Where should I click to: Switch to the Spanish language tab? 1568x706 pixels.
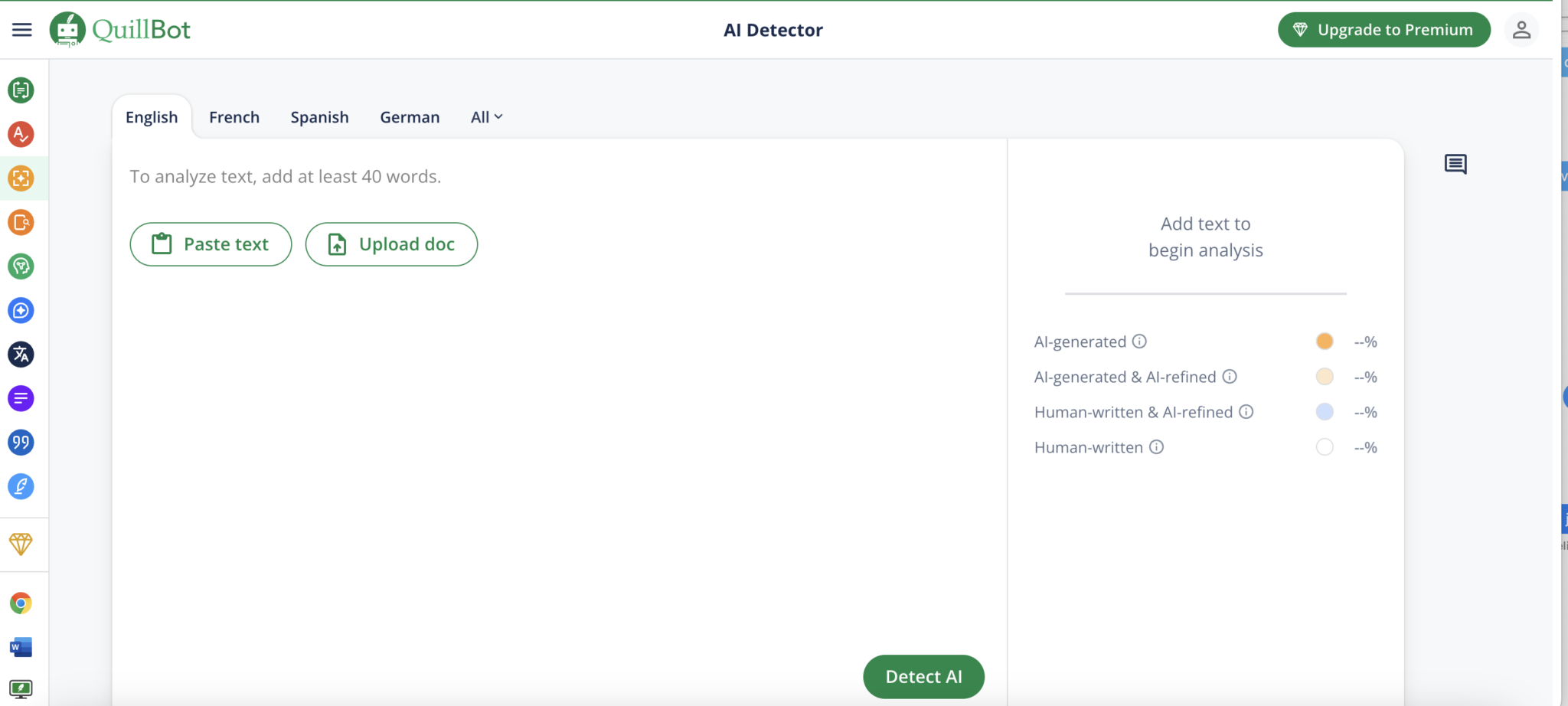(x=319, y=117)
